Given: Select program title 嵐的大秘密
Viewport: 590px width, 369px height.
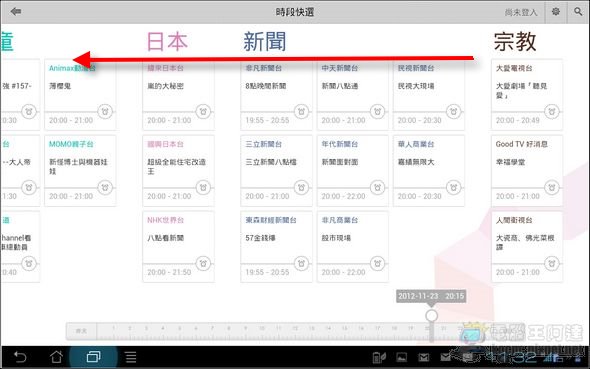Looking at the screenshot, I should tap(166, 86).
